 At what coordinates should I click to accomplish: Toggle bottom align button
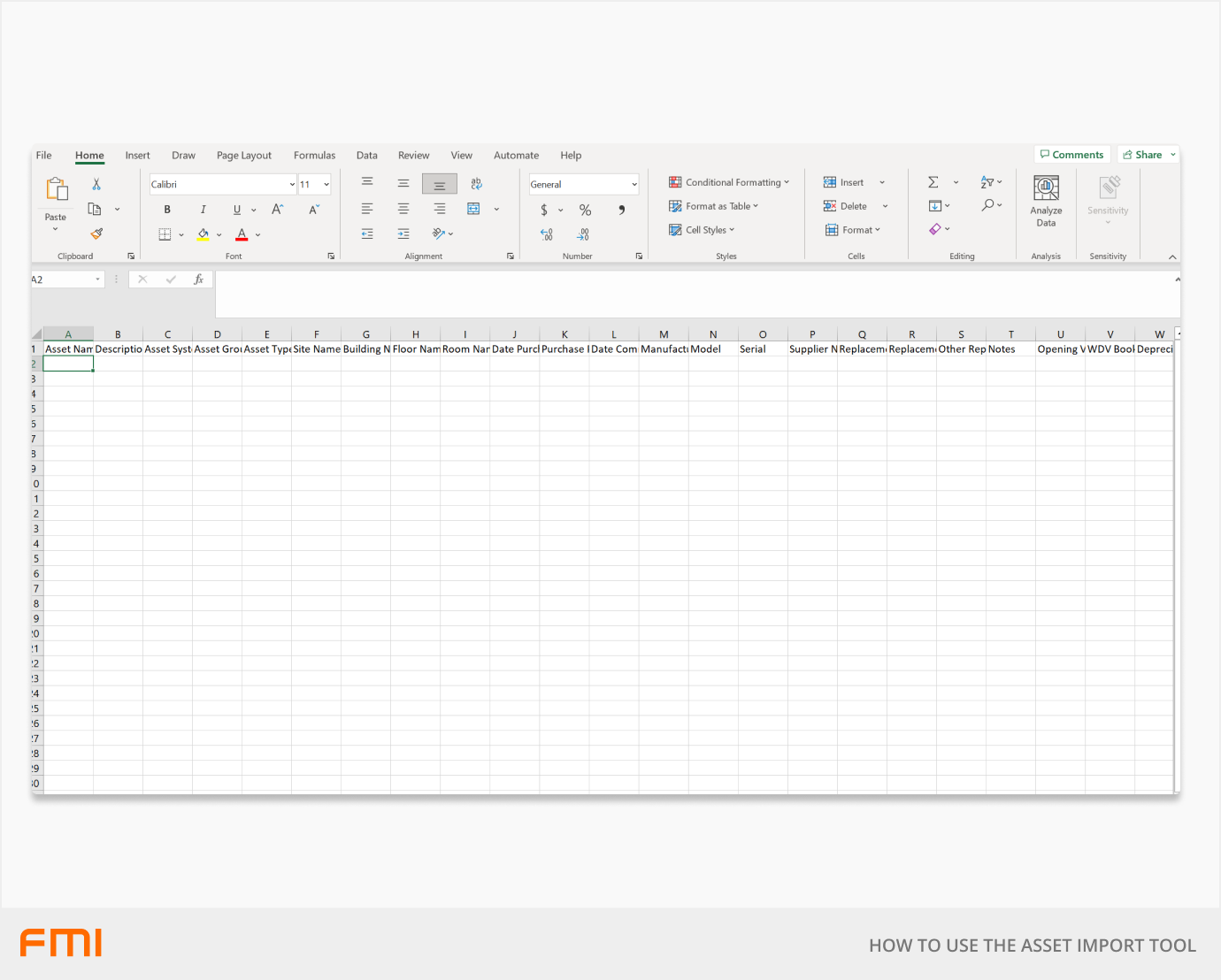(439, 184)
